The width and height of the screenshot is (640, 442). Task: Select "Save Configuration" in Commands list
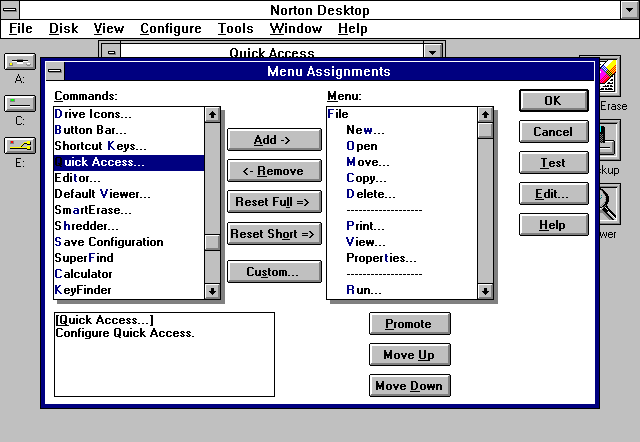(x=129, y=242)
